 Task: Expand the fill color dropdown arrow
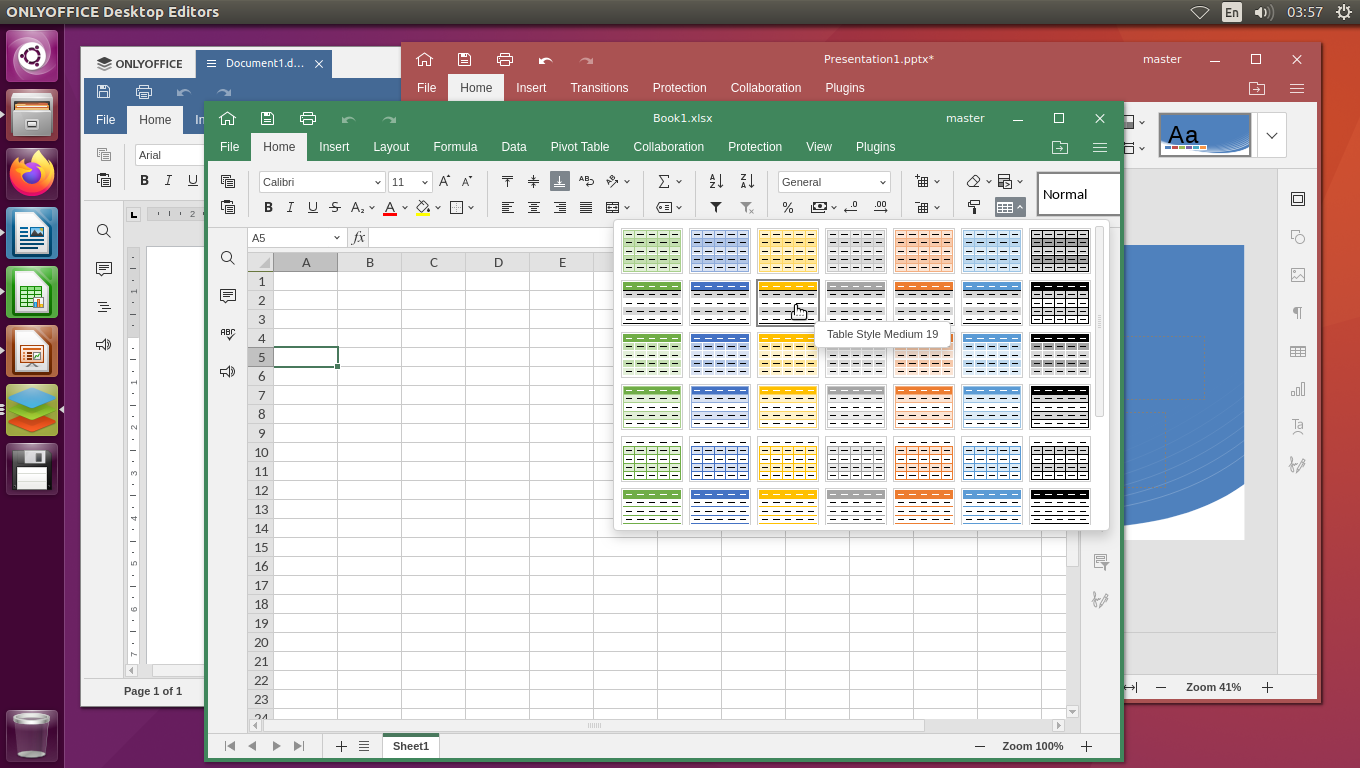(438, 208)
